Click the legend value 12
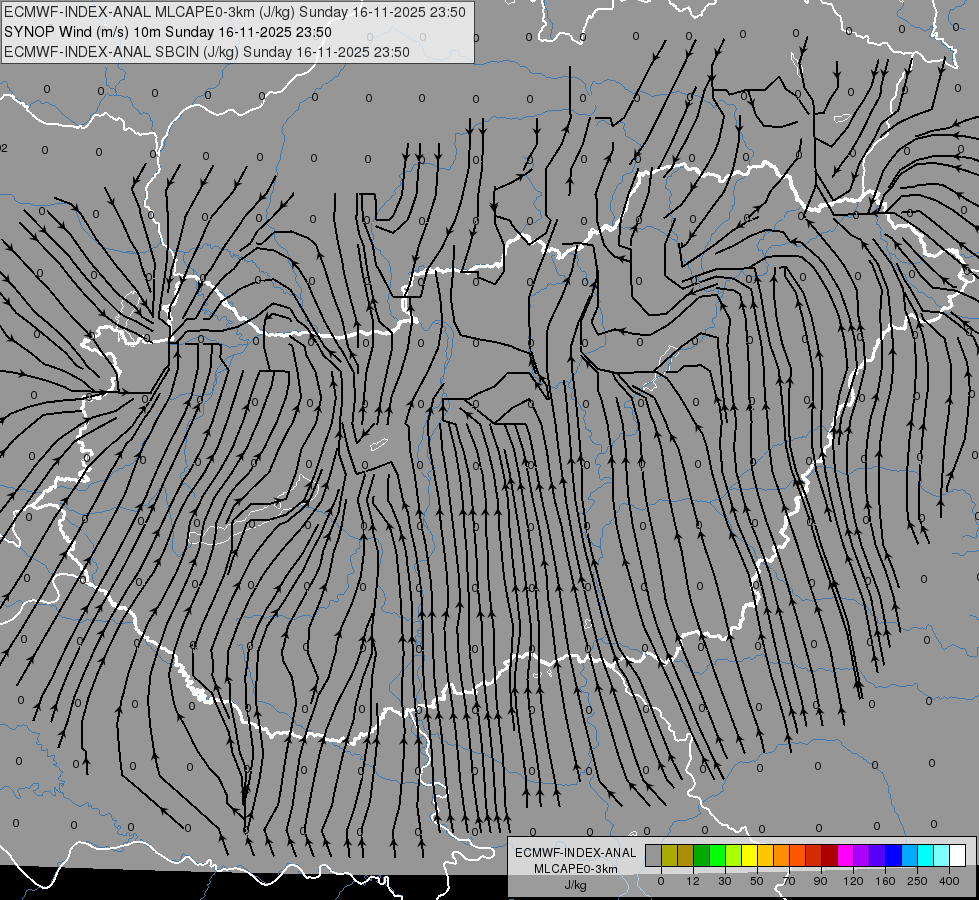The width and height of the screenshot is (979, 900). 693,881
